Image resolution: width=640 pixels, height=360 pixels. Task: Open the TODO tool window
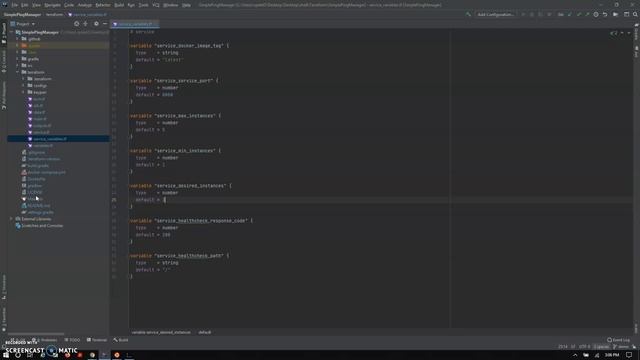pyautogui.click(x=72, y=340)
